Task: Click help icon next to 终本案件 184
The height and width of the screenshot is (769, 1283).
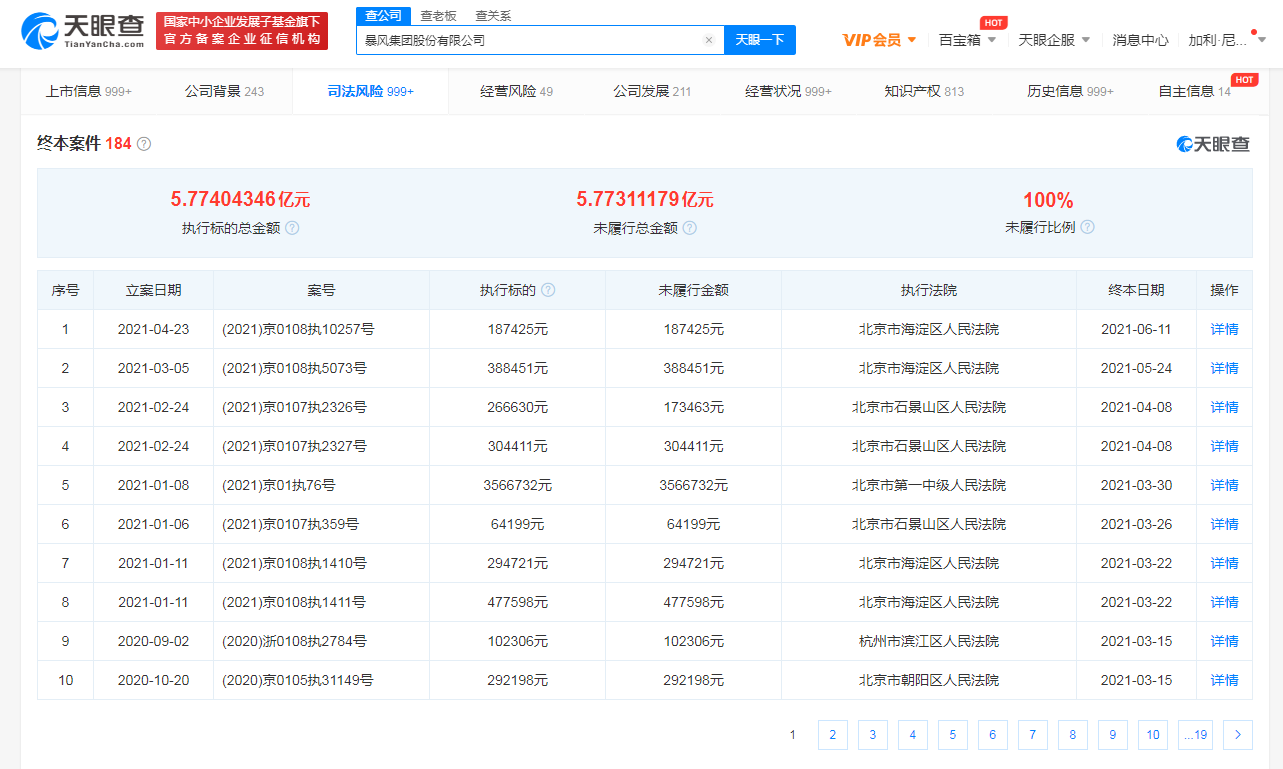Action: coord(144,144)
